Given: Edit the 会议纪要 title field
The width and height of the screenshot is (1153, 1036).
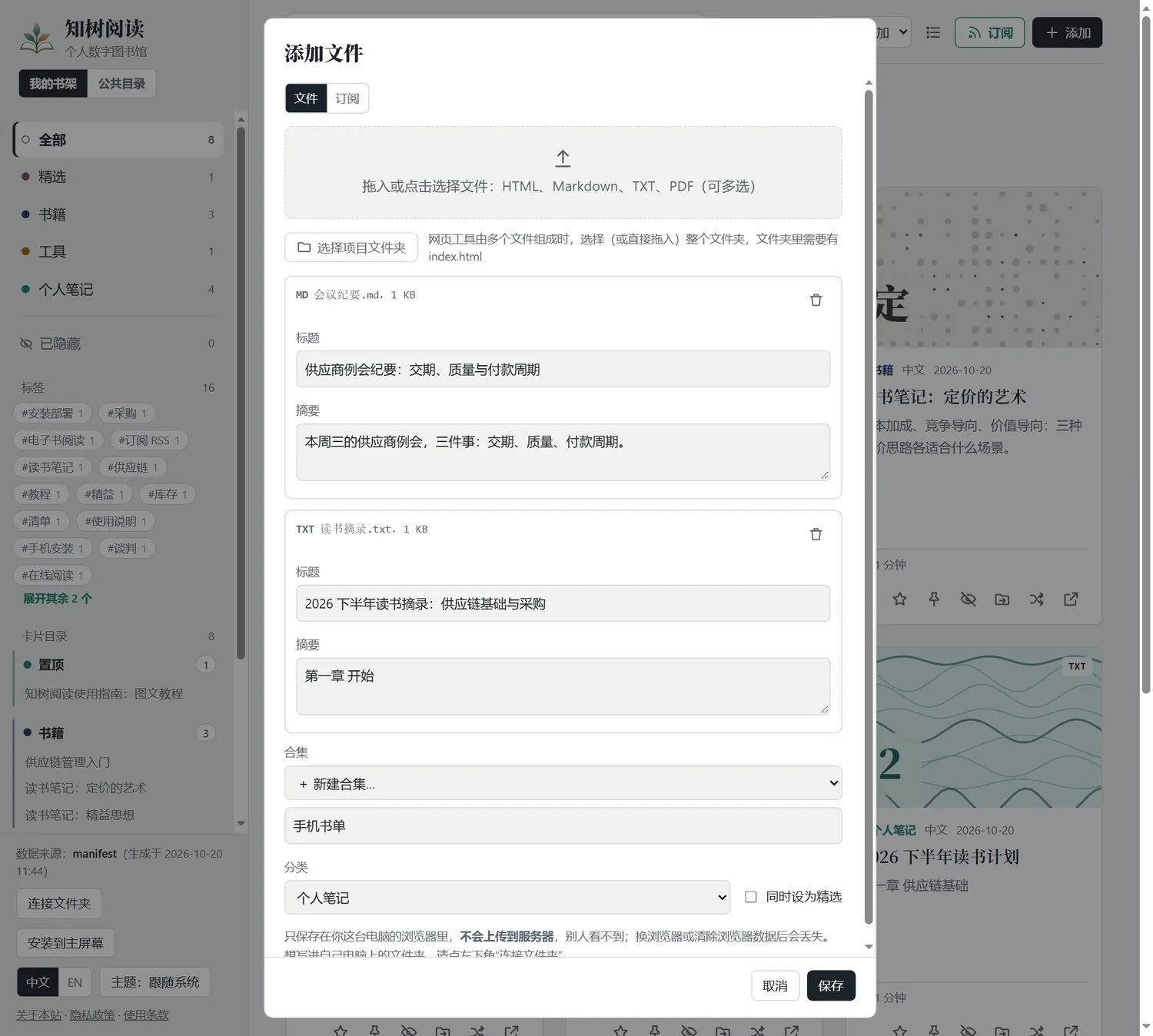Looking at the screenshot, I should (x=563, y=369).
